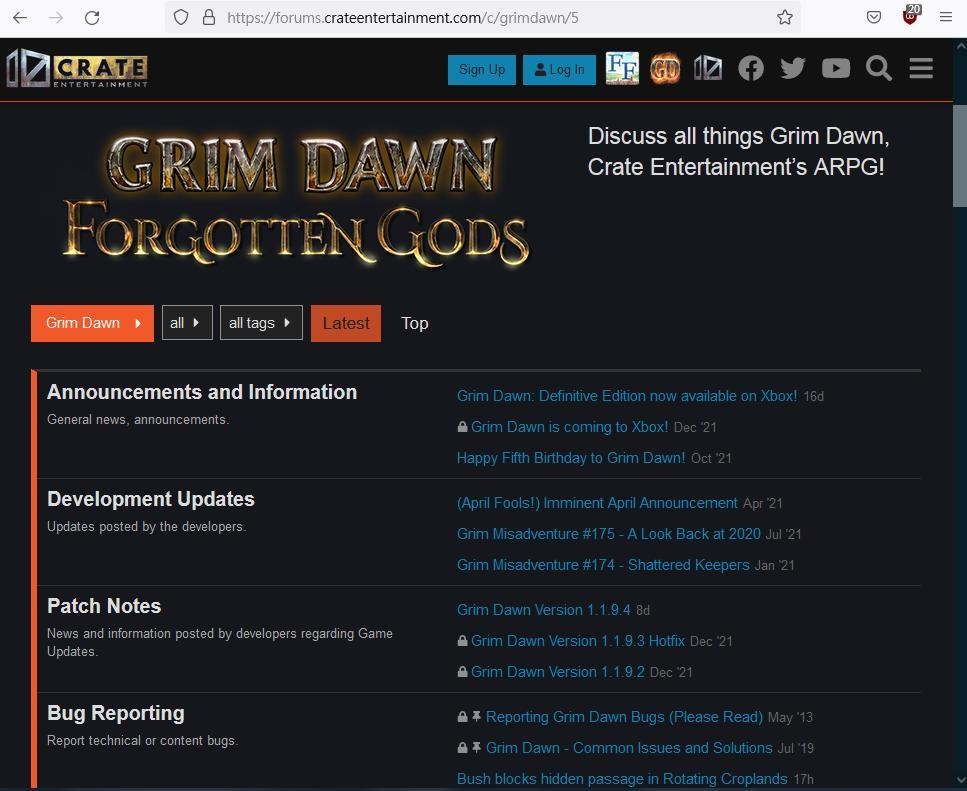Click the scrollbar down arrow
The image size is (967, 791).
[x=960, y=779]
